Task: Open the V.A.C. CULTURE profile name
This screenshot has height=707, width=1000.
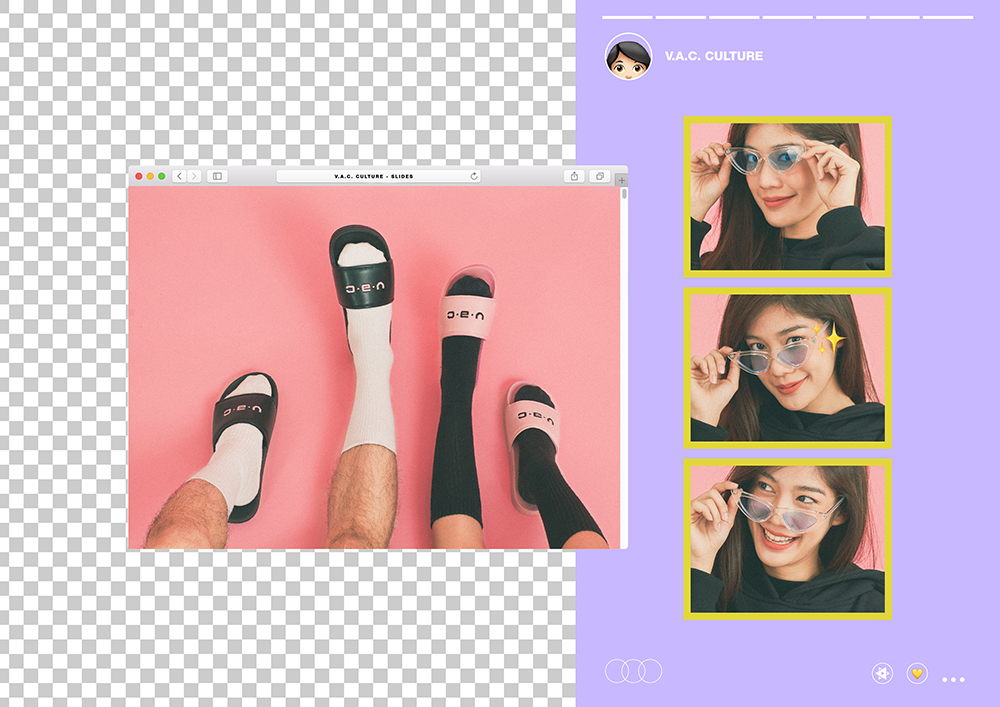Action: click(714, 56)
